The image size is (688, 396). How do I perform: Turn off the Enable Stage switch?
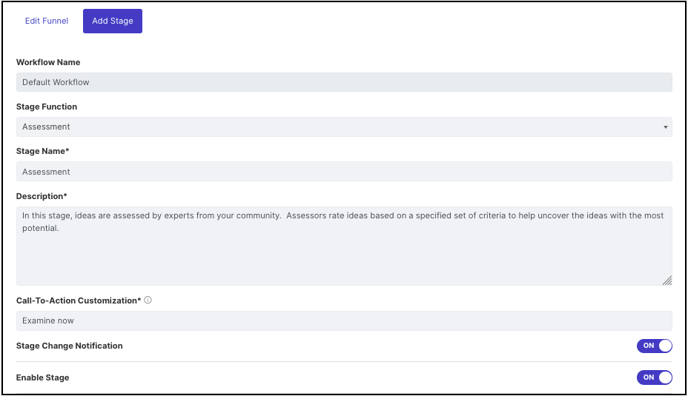[654, 377]
